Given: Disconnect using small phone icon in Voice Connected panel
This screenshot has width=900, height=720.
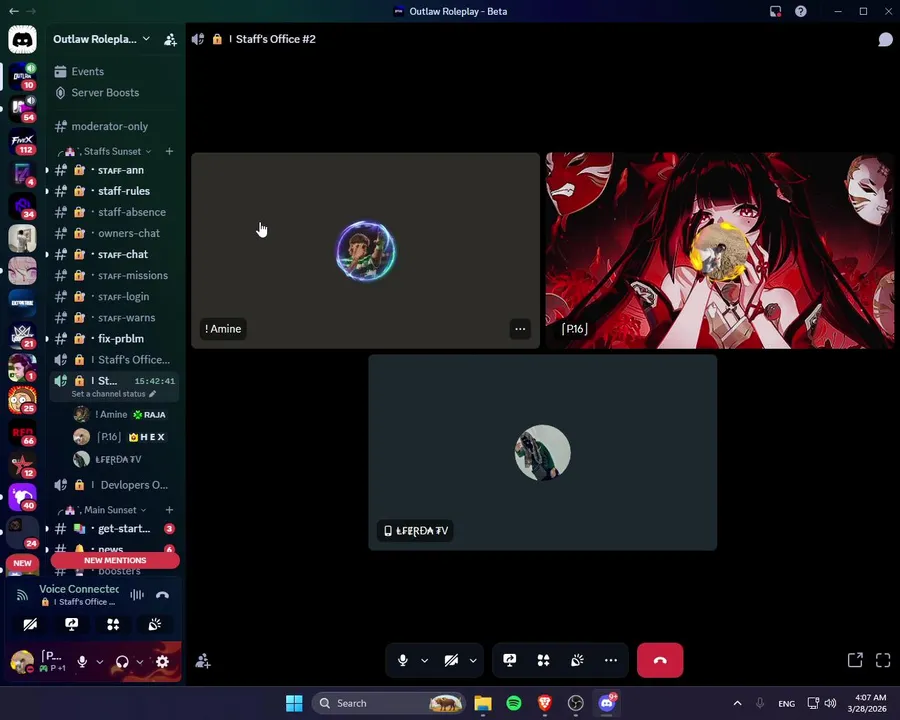Looking at the screenshot, I should (162, 595).
